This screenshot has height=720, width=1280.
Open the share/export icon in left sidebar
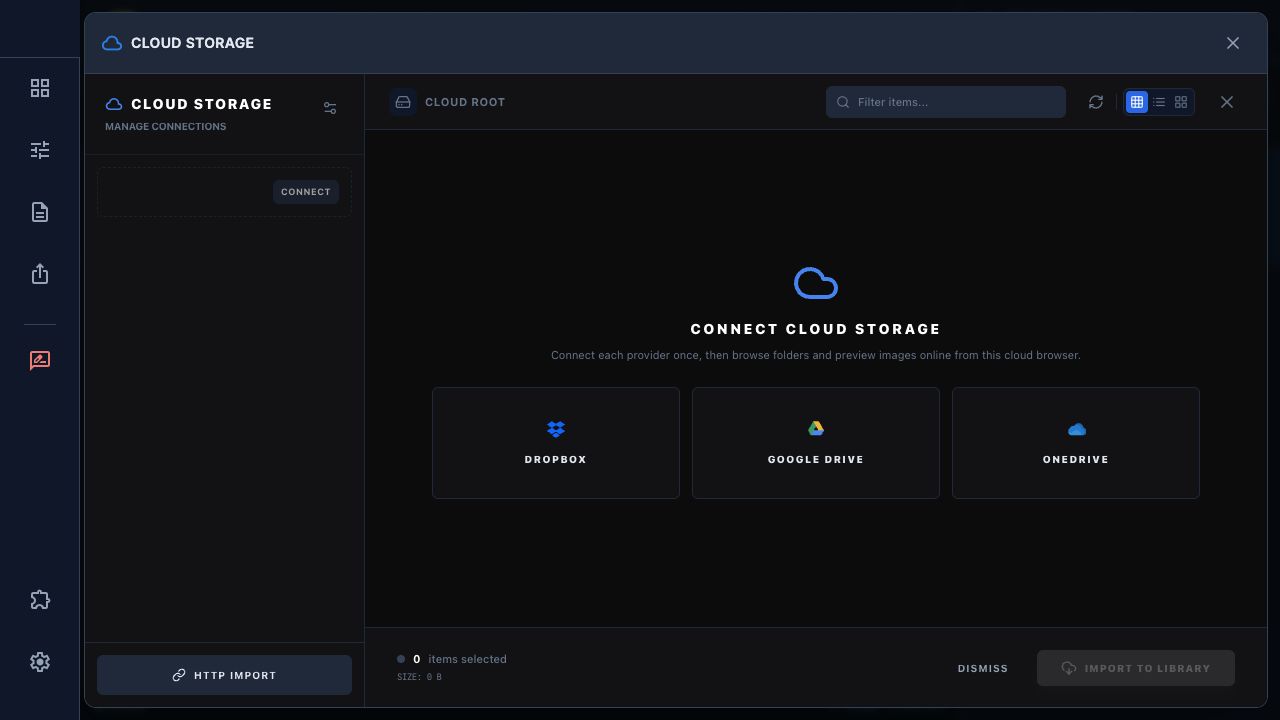(x=40, y=274)
